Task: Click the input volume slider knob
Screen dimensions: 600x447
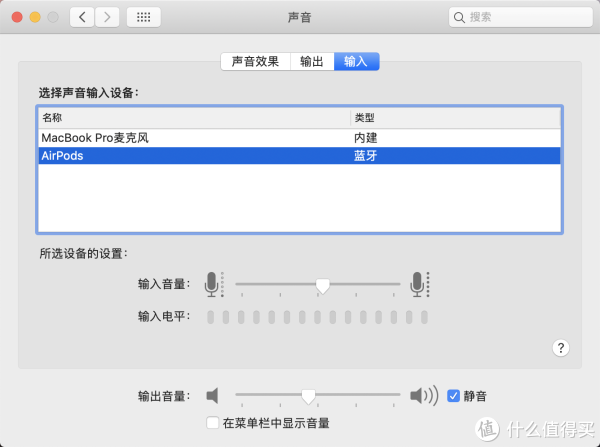Action: (x=322, y=285)
